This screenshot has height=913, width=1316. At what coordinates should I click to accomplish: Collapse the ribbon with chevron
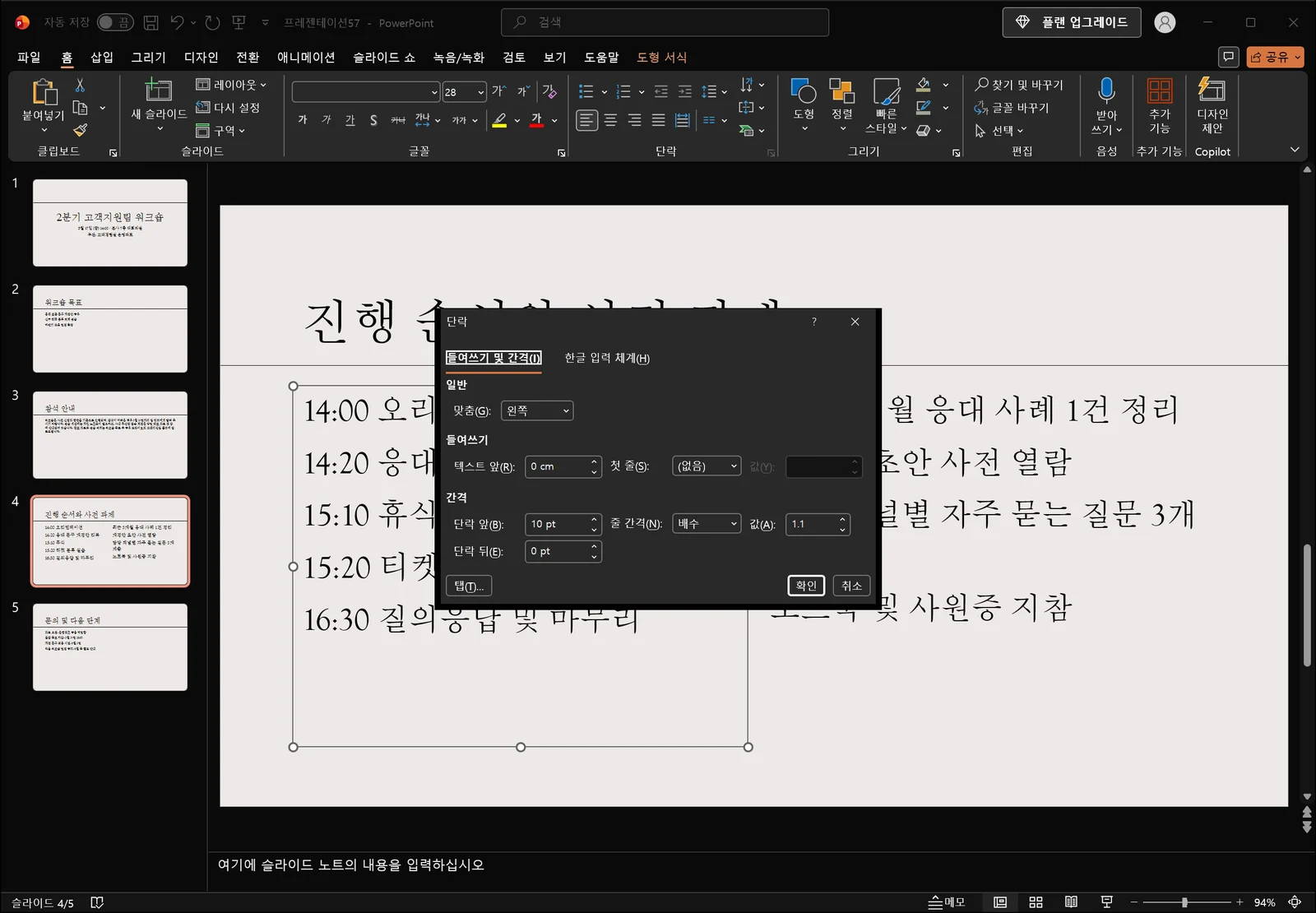[x=1295, y=150]
